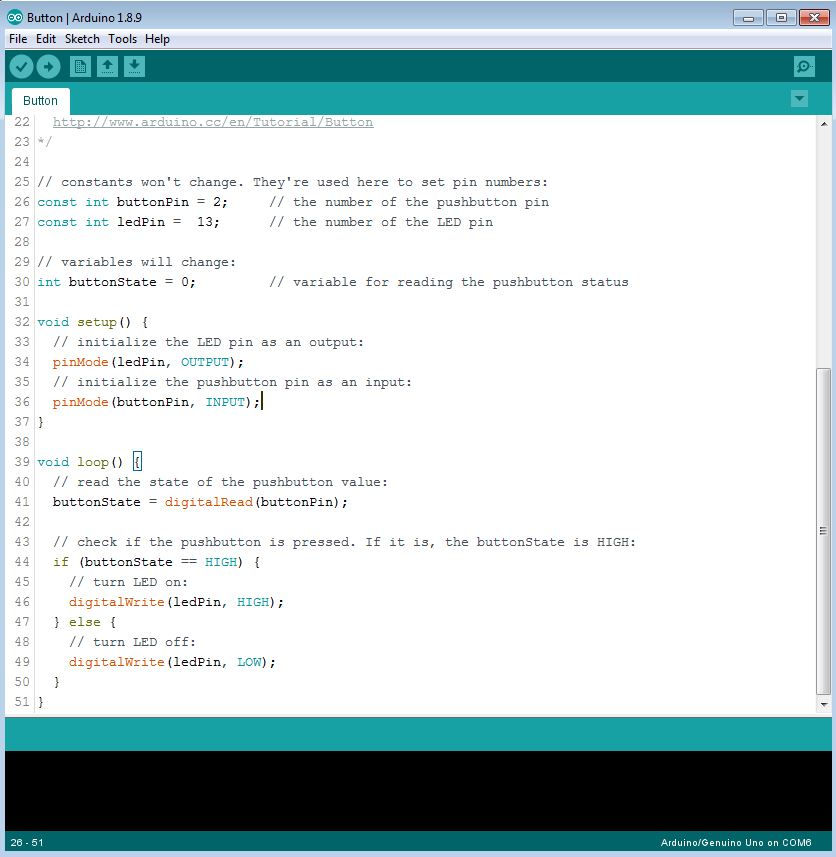Click on 'digitalWrite(ledPin, HIGH);' line
This screenshot has height=857, width=836.
tap(176, 602)
